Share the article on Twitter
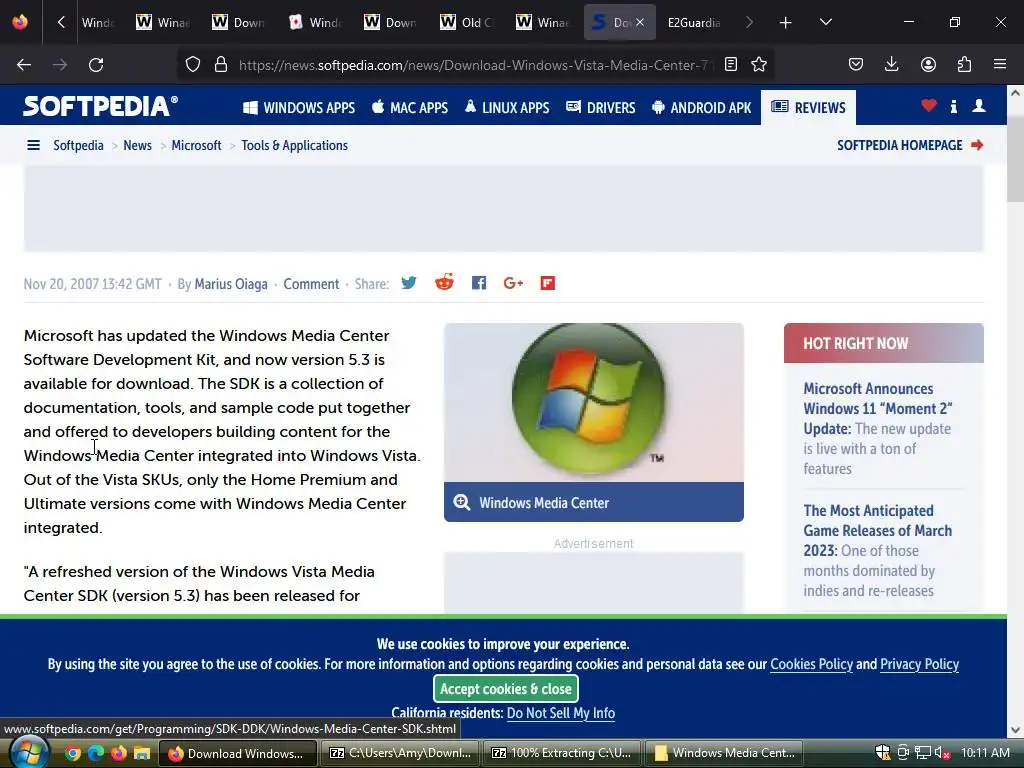 [409, 283]
